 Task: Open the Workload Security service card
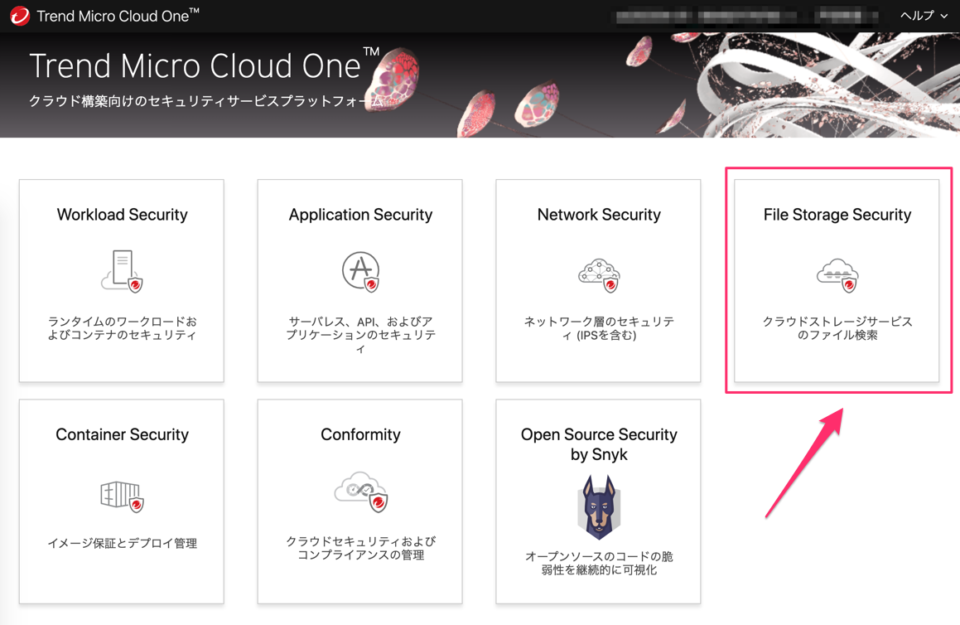[120, 280]
